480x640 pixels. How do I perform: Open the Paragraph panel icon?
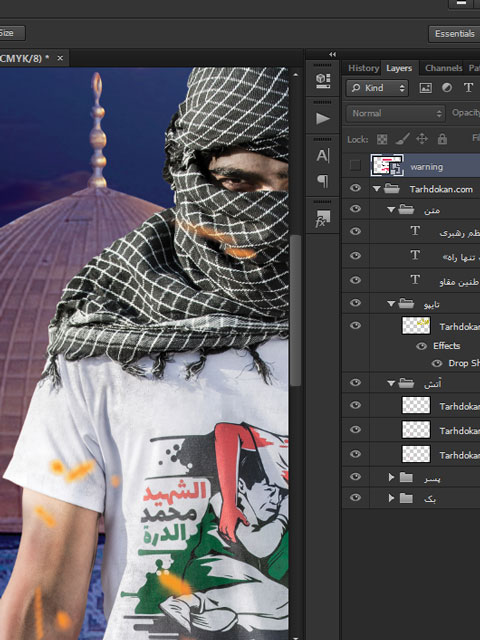322,181
